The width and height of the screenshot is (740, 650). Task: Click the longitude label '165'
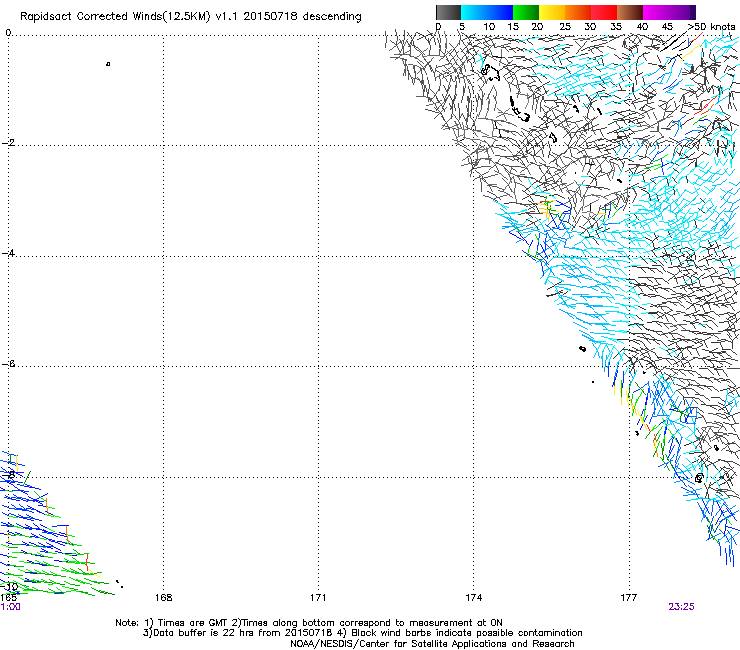[x=8, y=598]
